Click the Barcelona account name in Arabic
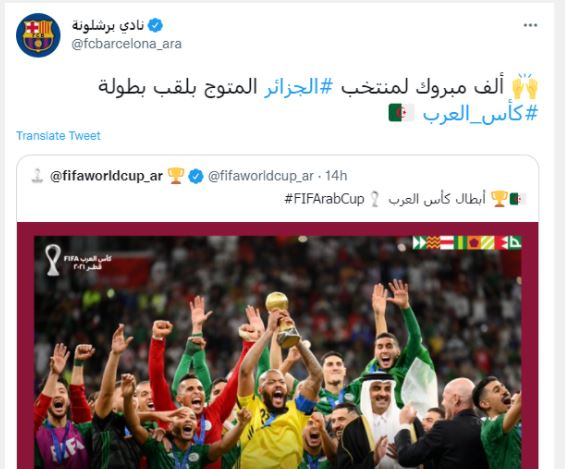Screen dimensions: 565x469 (108, 25)
